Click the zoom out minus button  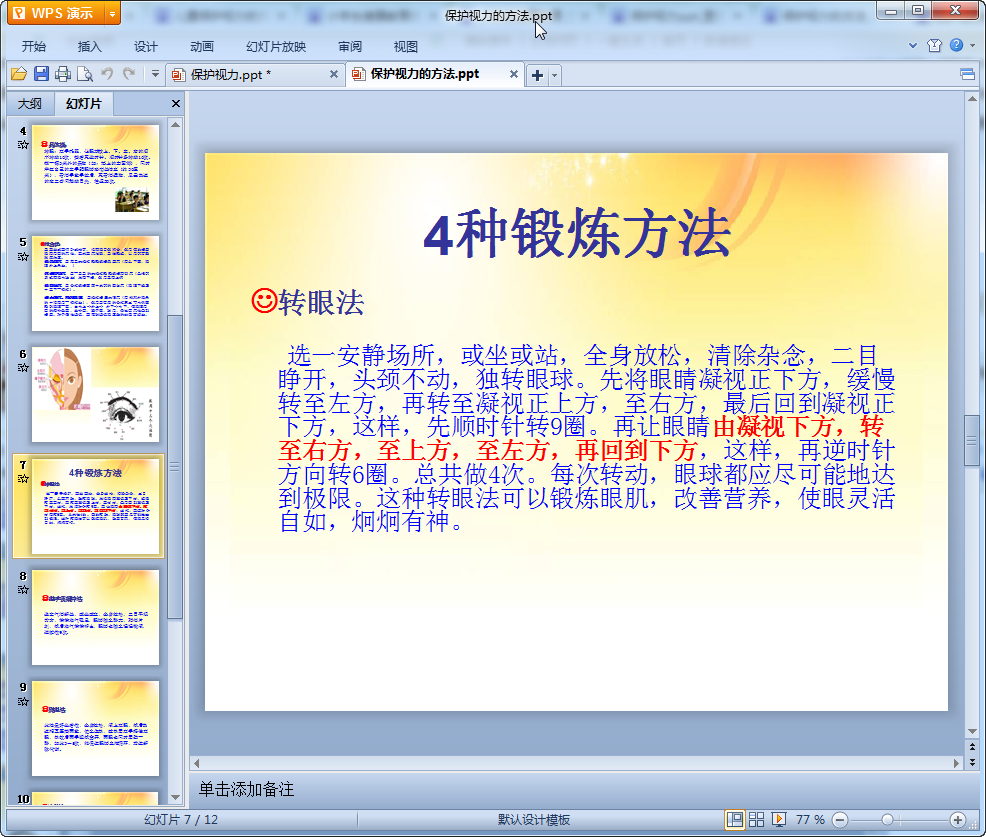(840, 820)
